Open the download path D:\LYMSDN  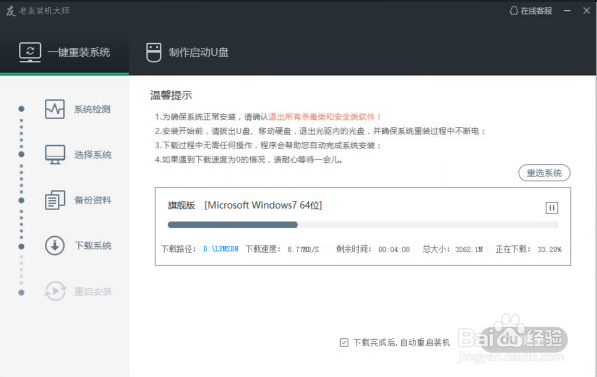(221, 249)
